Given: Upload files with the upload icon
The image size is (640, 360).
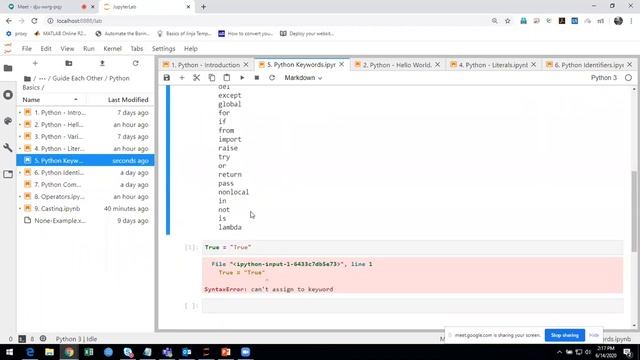Looking at the screenshot, I should point(102,63).
